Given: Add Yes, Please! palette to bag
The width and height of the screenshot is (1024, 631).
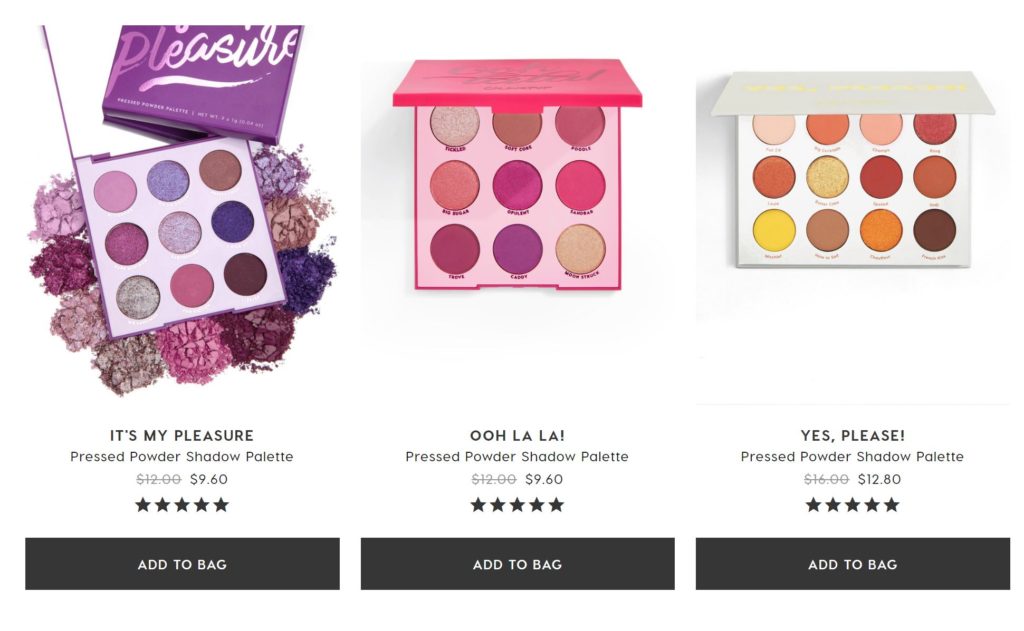Looking at the screenshot, I should [x=852, y=564].
